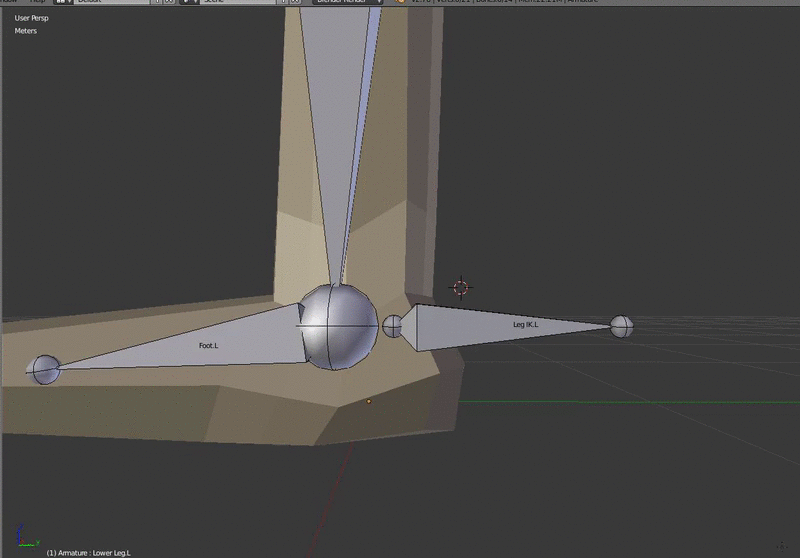The image size is (800, 558).
Task: Select the Foot.L bone by its label
Action: [208, 345]
